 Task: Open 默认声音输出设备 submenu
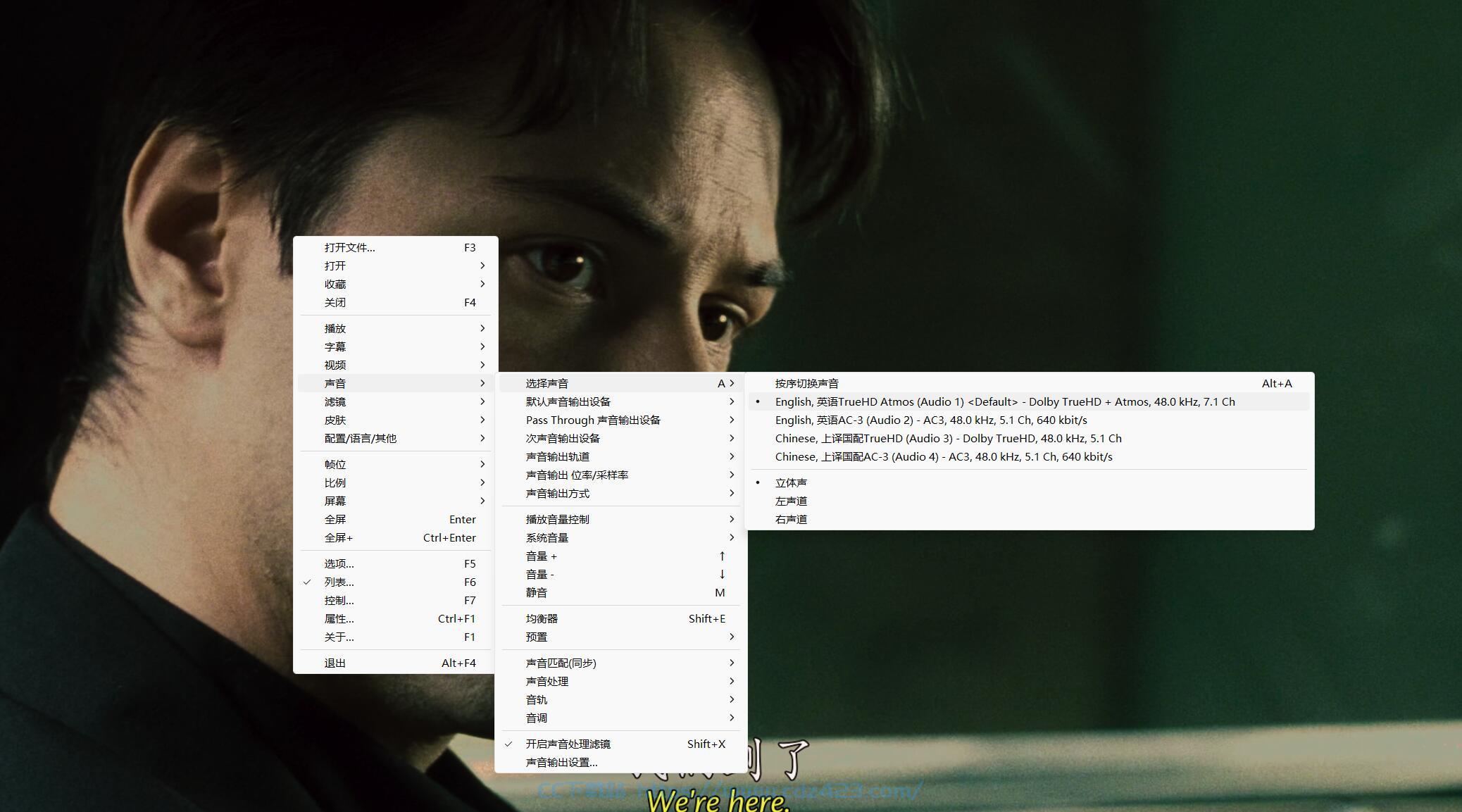(x=621, y=401)
